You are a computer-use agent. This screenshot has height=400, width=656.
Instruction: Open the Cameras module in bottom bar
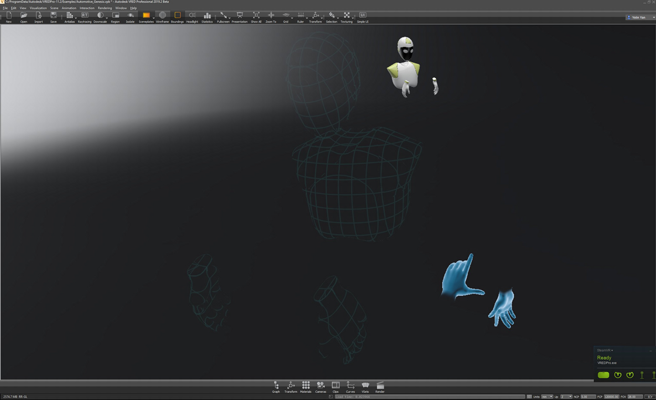point(320,387)
